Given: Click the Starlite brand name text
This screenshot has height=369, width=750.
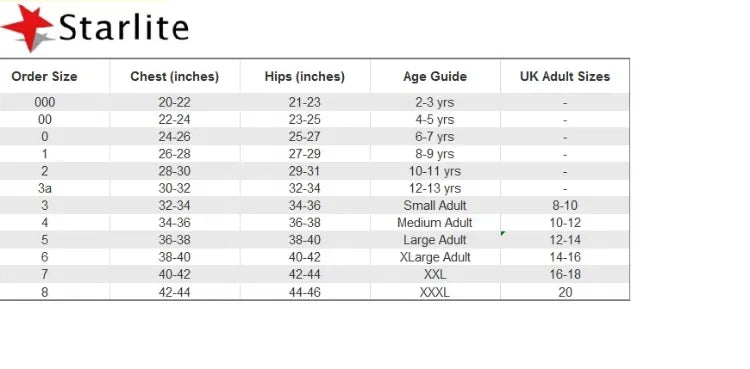Looking at the screenshot, I should tap(124, 27).
